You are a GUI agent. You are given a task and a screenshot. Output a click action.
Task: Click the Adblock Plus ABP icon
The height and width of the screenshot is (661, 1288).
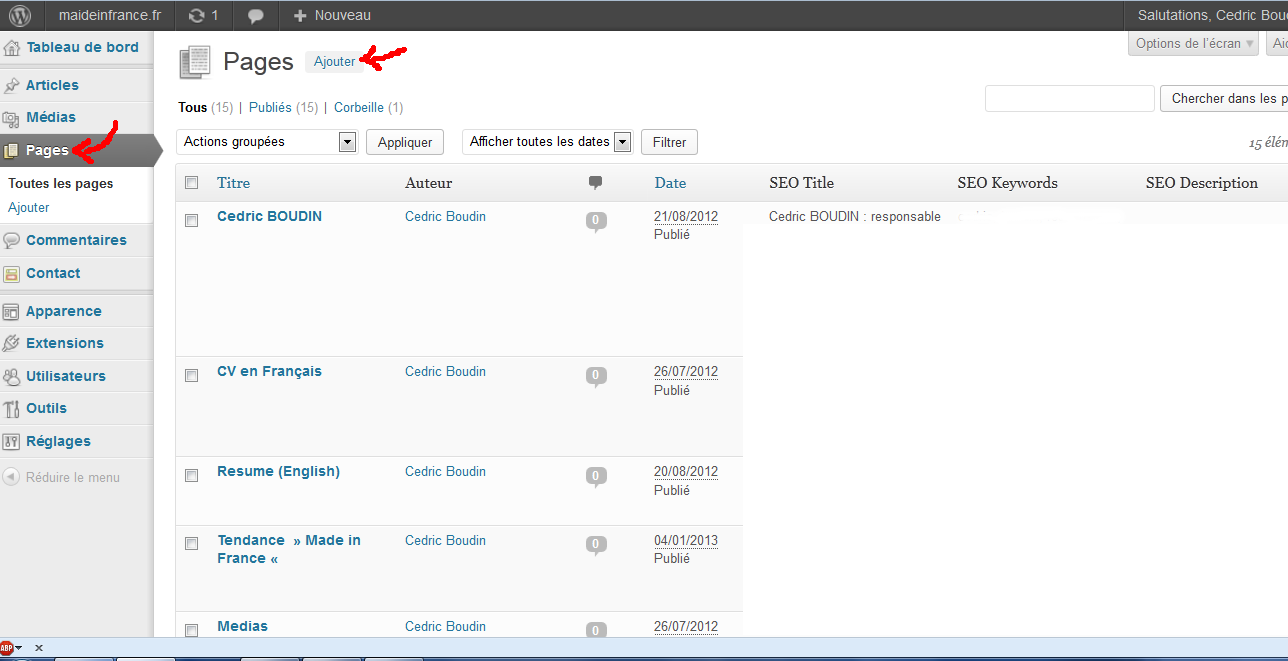(x=8, y=648)
